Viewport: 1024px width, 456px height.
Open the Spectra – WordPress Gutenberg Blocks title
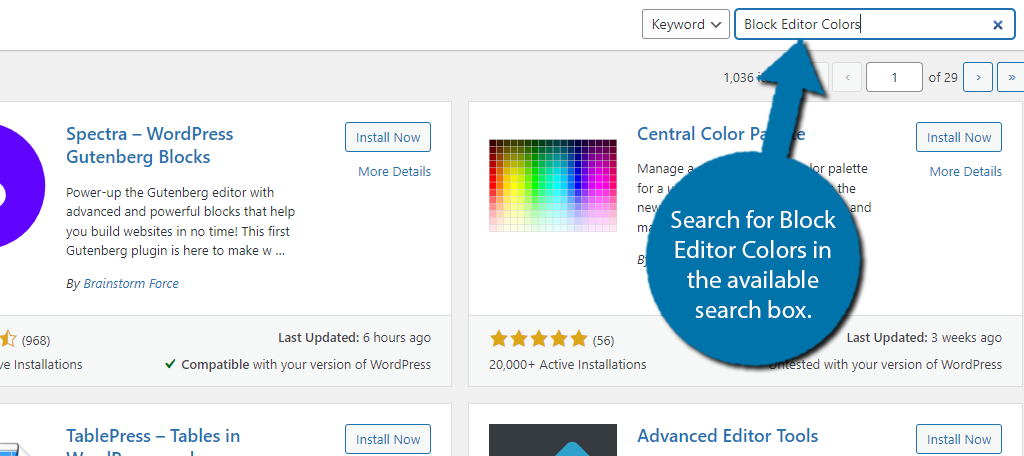tap(150, 145)
